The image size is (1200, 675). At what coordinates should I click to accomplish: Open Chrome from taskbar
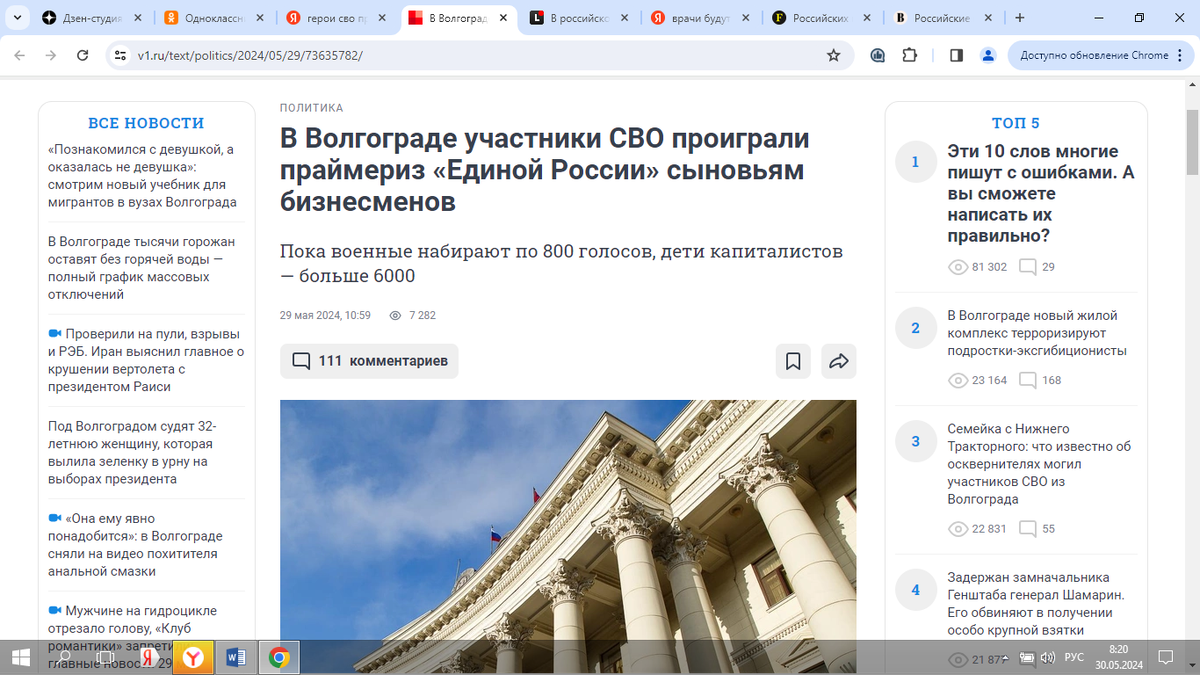click(x=279, y=657)
